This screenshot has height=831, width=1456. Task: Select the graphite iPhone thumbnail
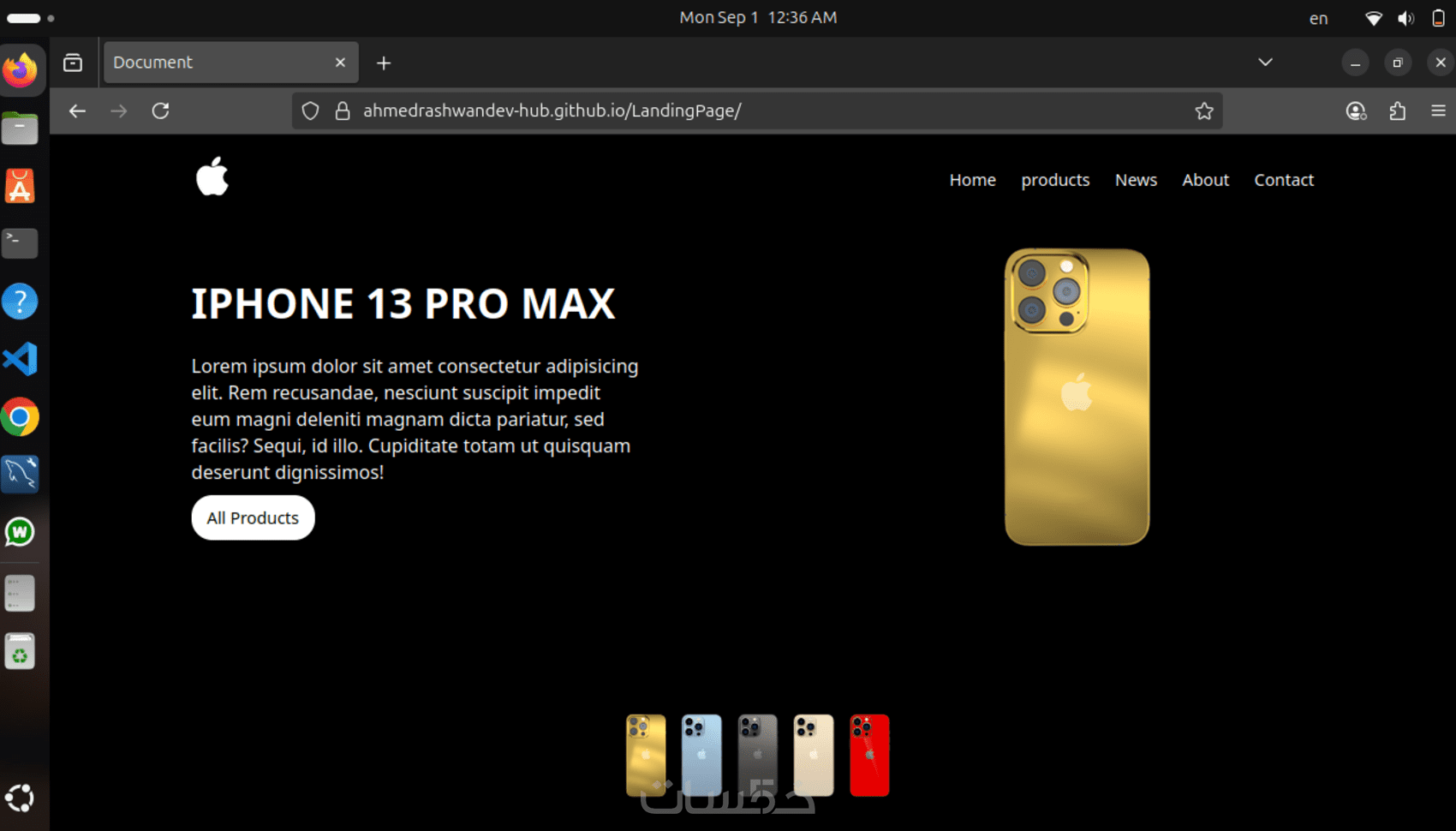point(758,756)
